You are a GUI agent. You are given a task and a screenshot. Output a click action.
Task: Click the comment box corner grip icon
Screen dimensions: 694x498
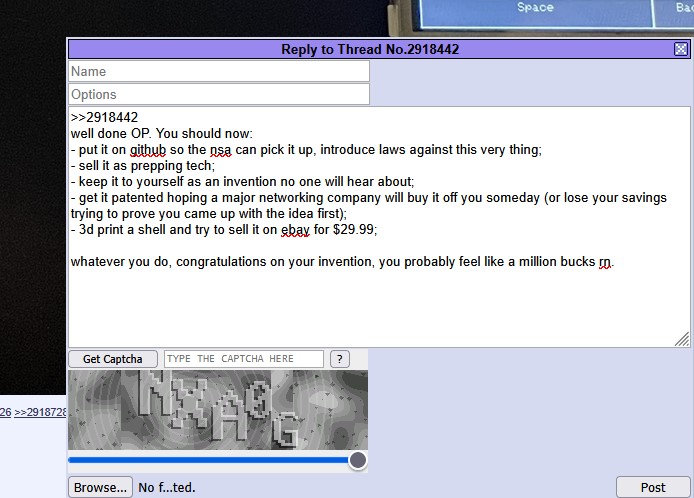pos(682,339)
